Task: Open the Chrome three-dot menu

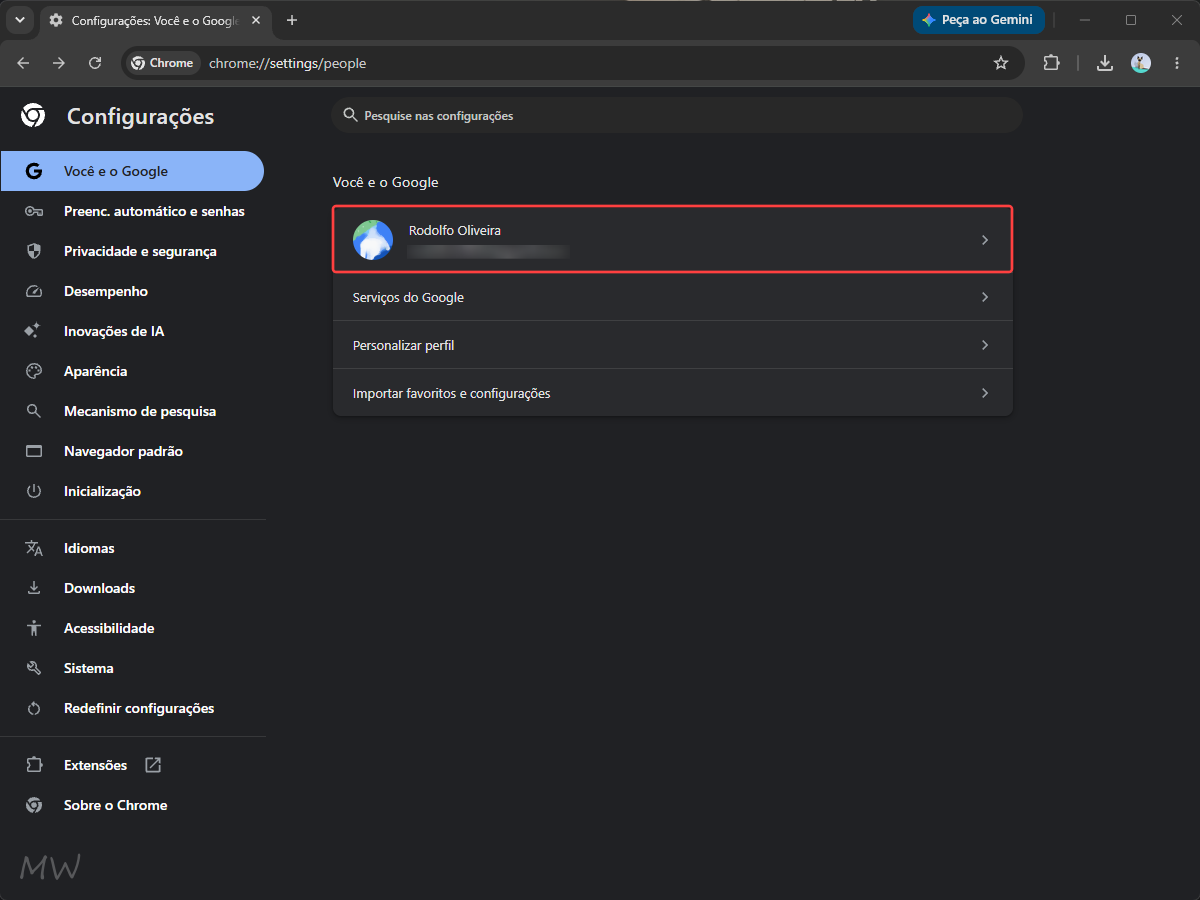Action: pos(1175,63)
